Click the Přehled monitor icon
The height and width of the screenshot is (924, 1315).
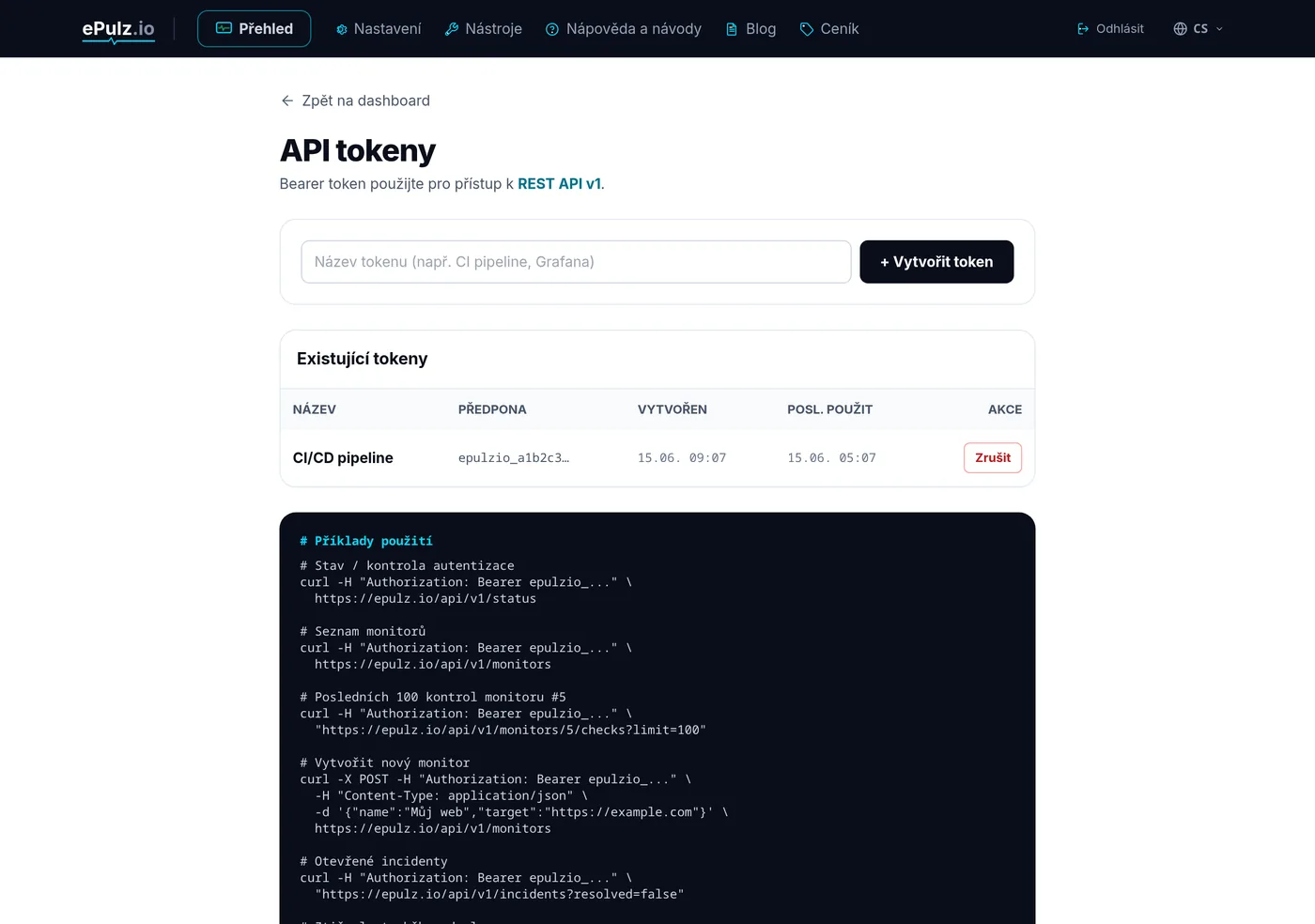click(x=224, y=28)
